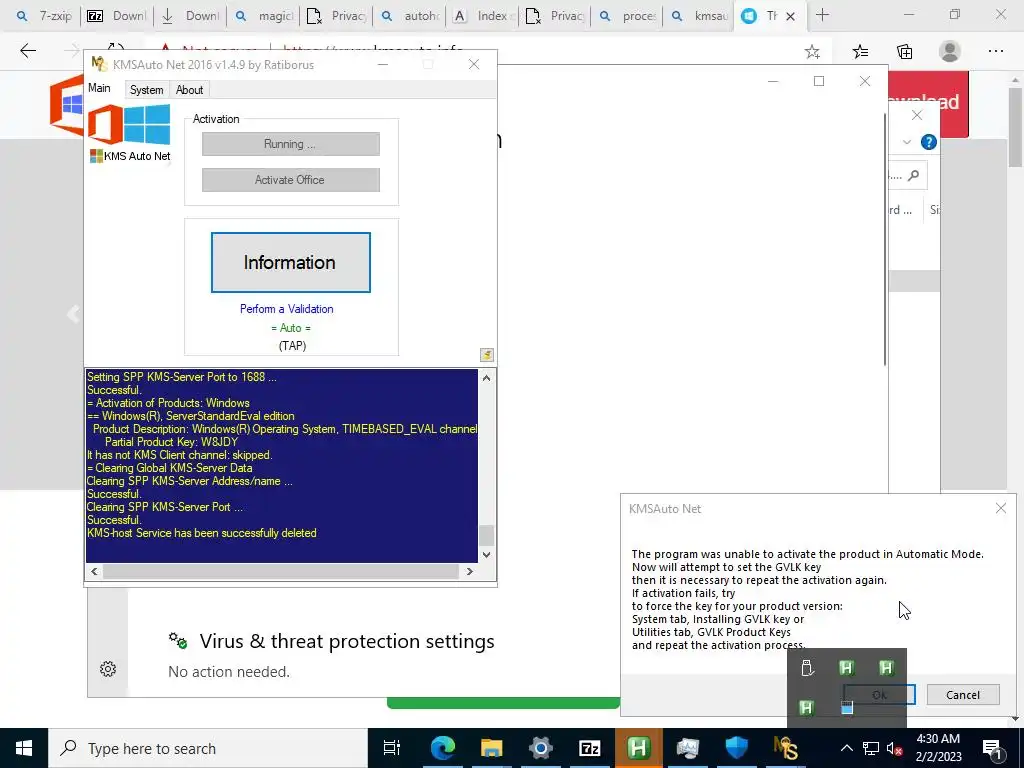The width and height of the screenshot is (1024, 768).
Task: Switch to the kmsau search browser tab
Action: (699, 16)
